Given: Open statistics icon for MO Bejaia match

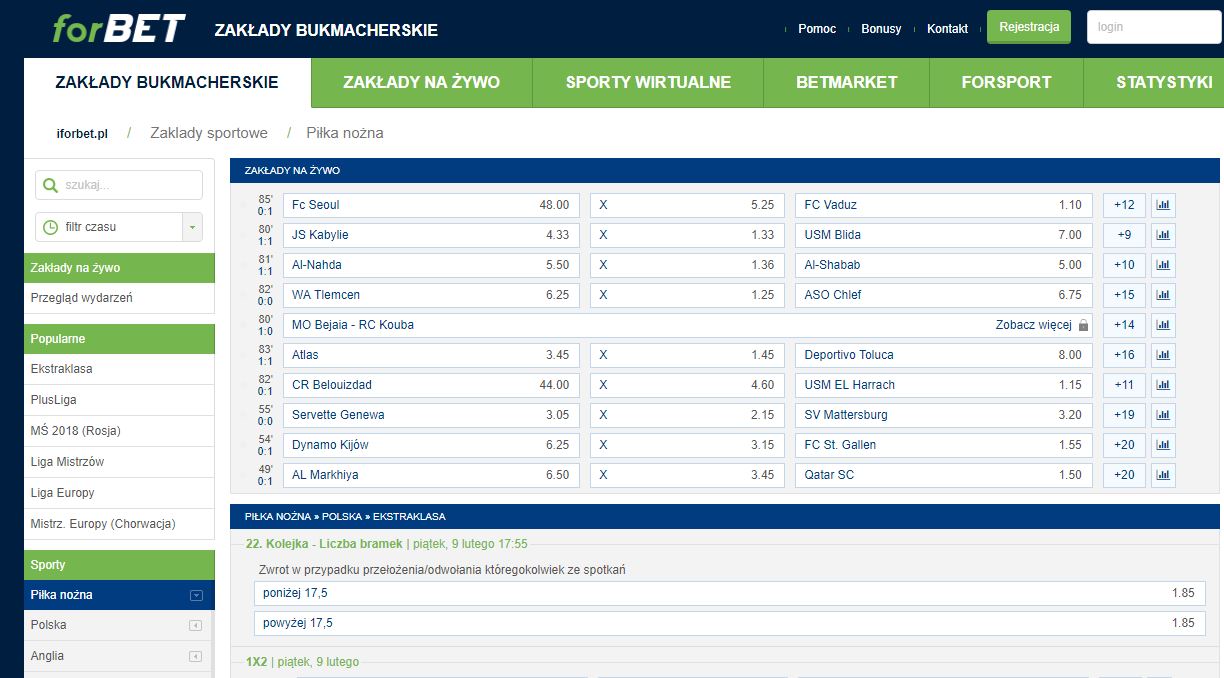Looking at the screenshot, I should 1163,325.
